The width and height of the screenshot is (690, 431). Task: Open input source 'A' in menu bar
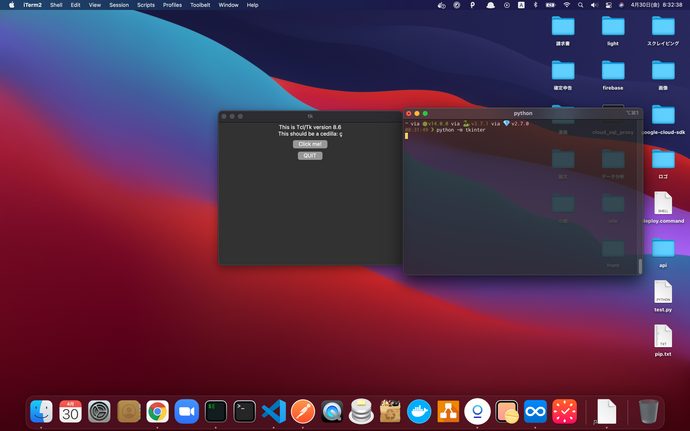click(521, 5)
